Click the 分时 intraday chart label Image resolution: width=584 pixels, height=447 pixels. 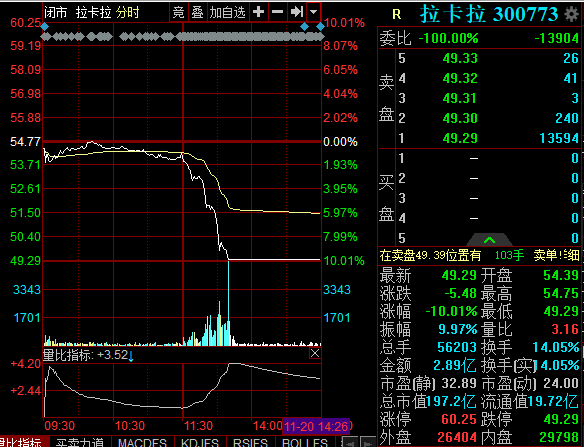(x=128, y=13)
